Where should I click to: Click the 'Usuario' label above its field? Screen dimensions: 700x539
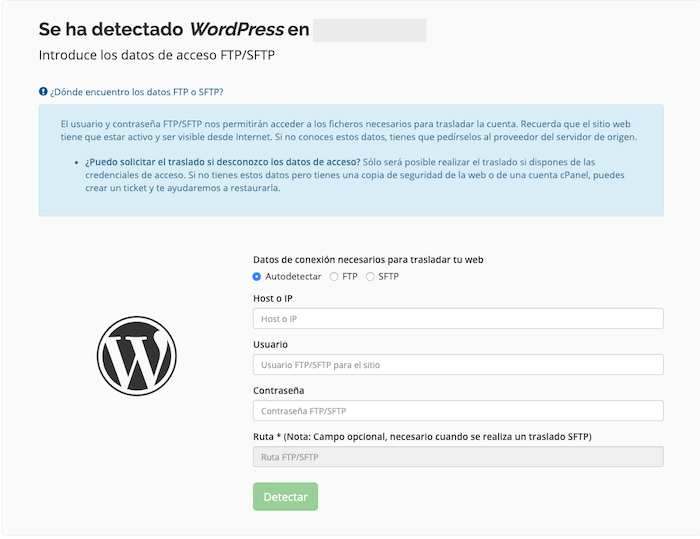coord(270,344)
